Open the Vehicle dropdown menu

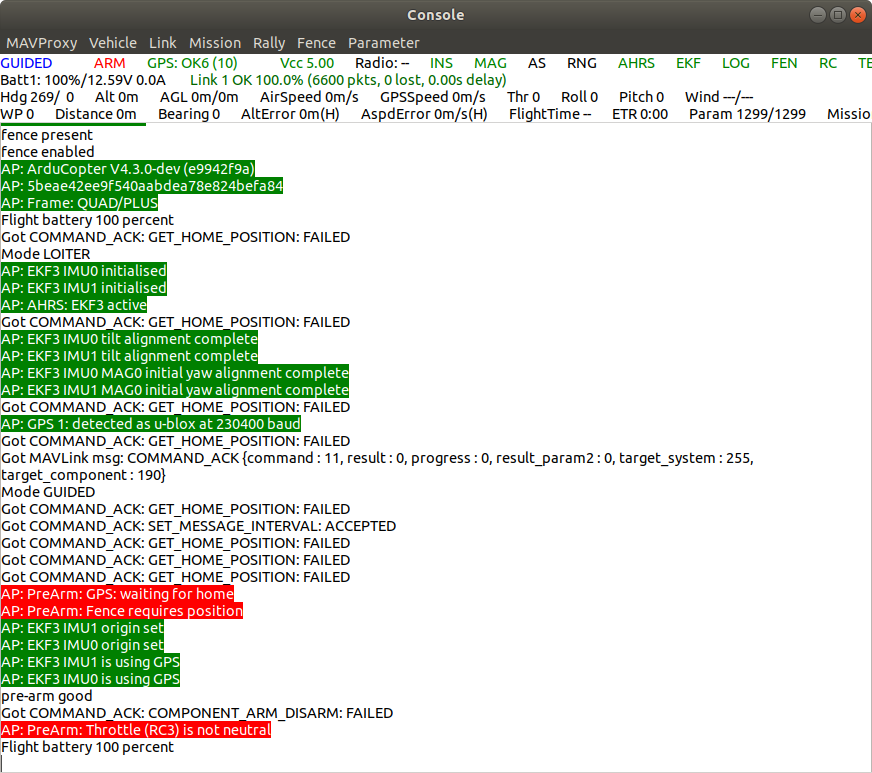click(113, 43)
